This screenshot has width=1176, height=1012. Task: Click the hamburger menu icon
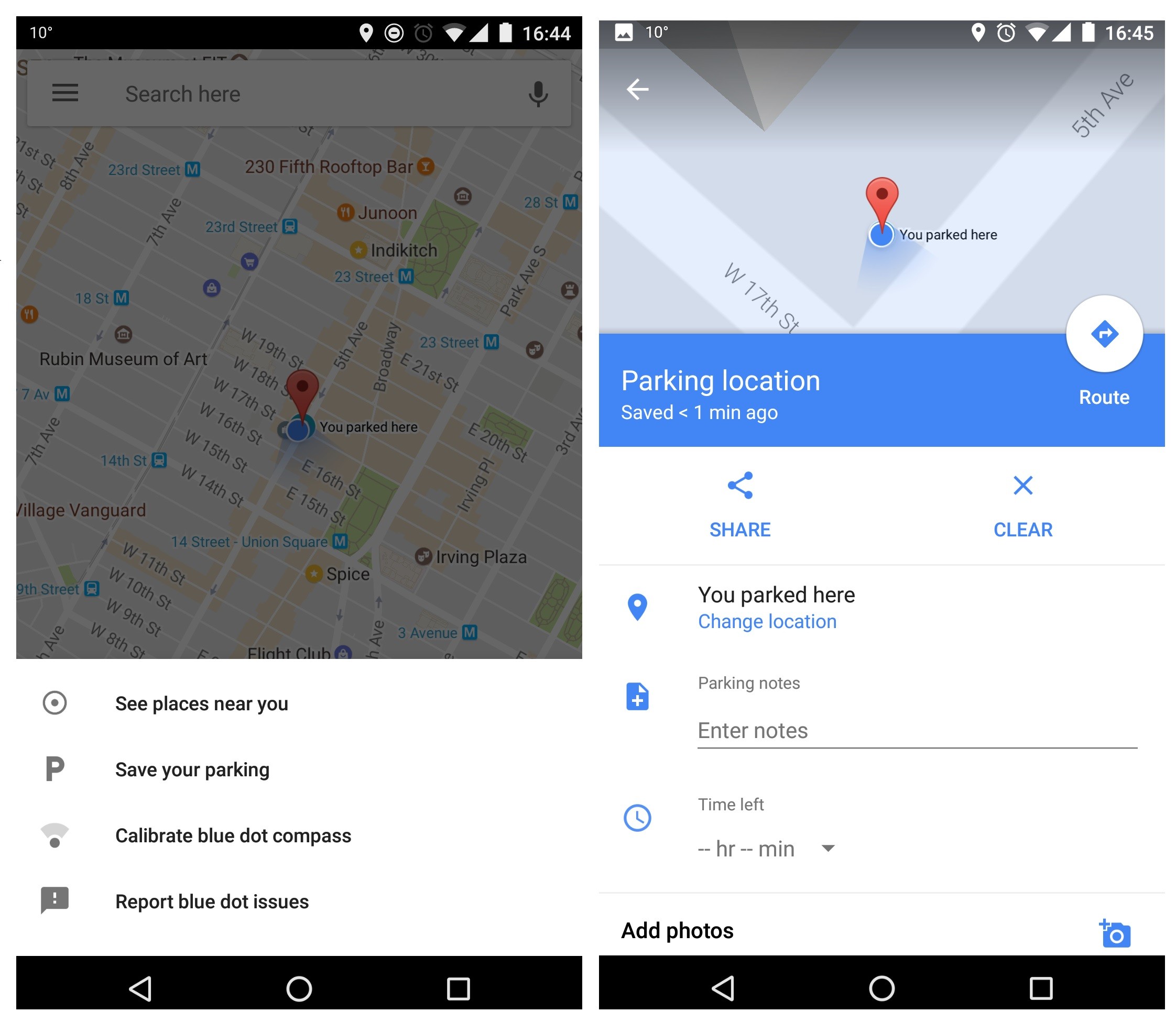pos(65,94)
